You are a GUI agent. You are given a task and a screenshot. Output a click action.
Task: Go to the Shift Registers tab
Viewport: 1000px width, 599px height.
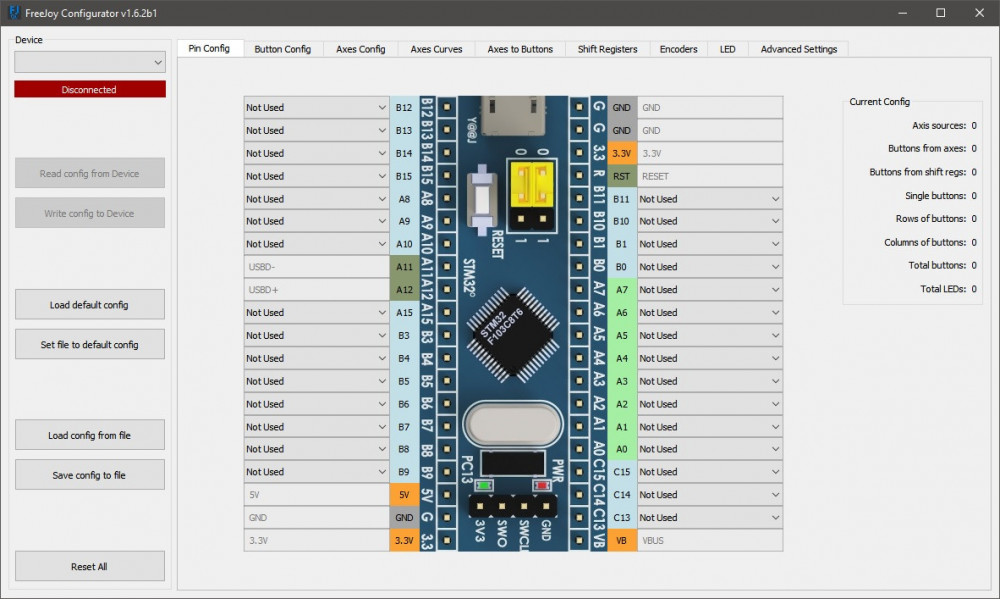tap(607, 49)
